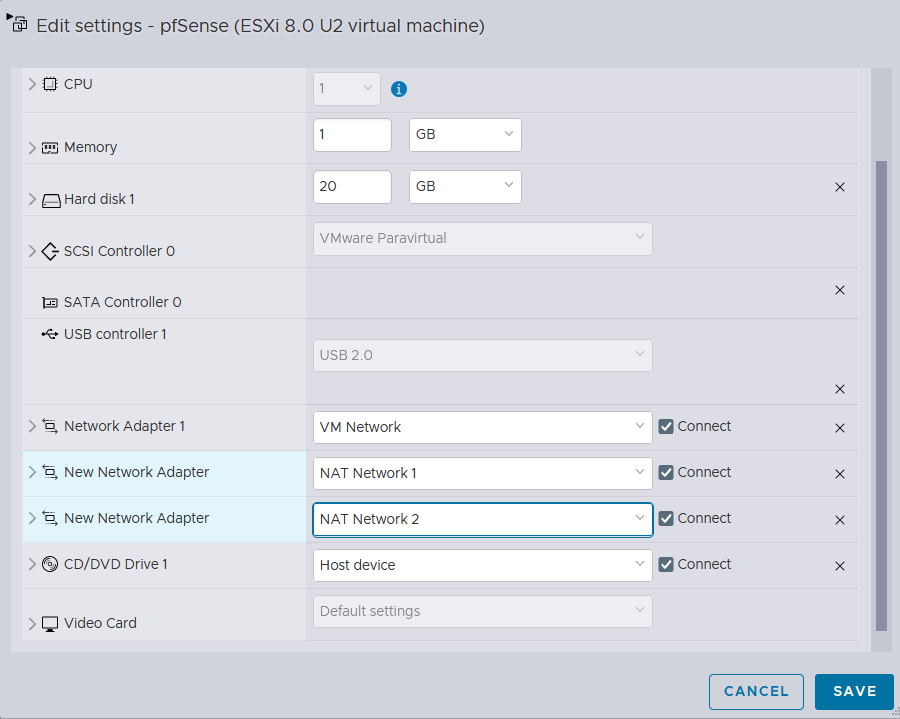The image size is (900, 719).
Task: Remove the adapter on NAT Network 1
Action: click(x=840, y=474)
